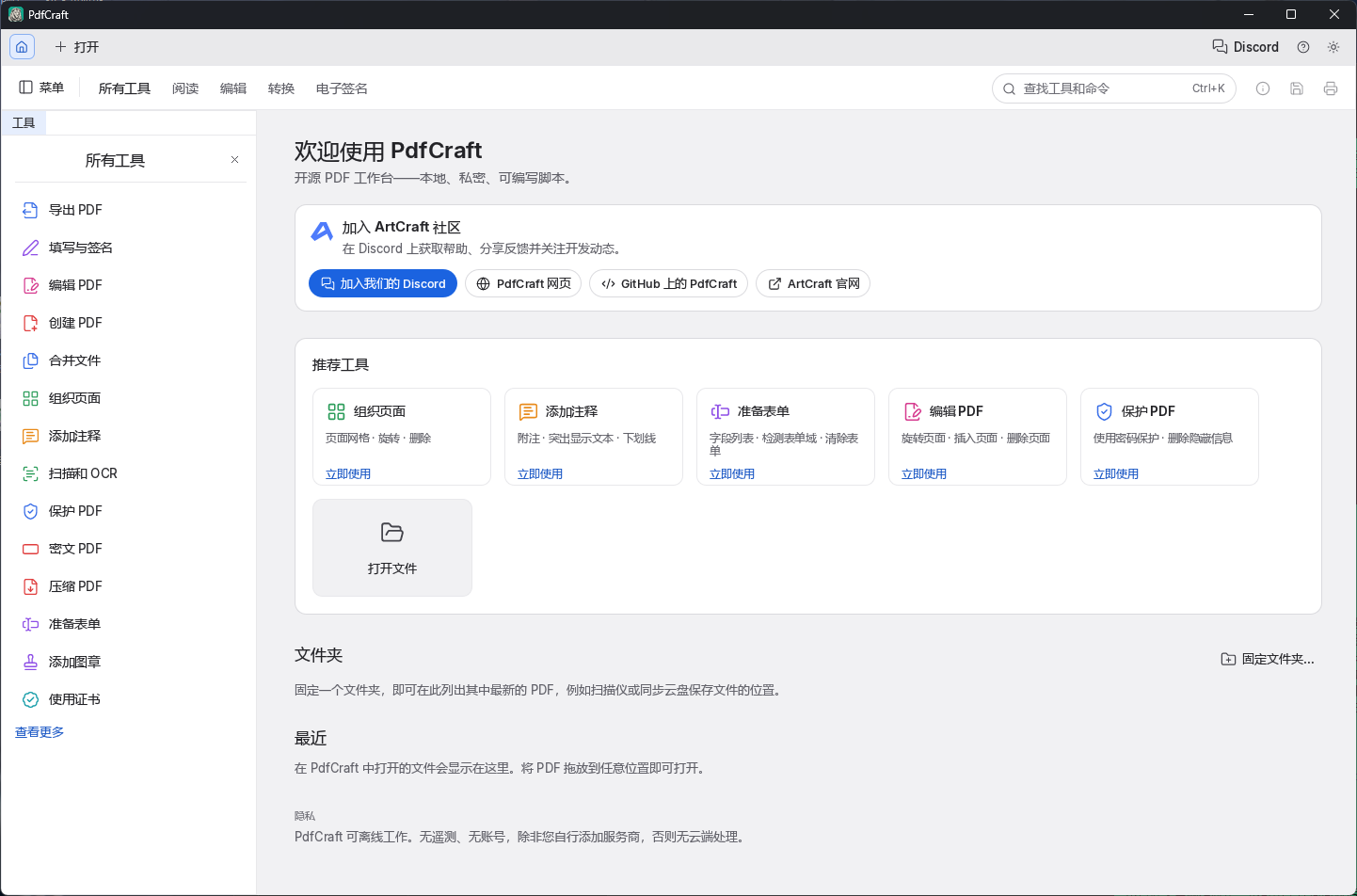Open the PdfCraft 网页 button
Viewport: 1357px width, 896px height.
(x=523, y=283)
